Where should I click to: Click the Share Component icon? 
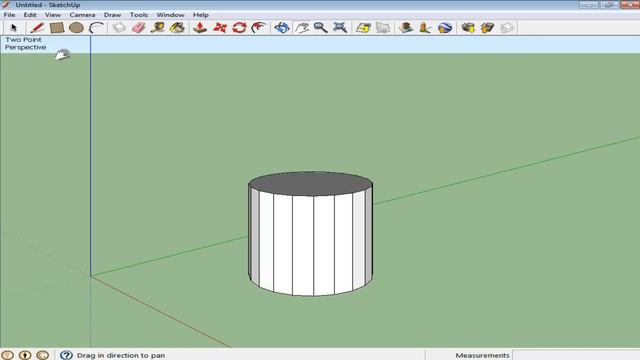(x=507, y=28)
